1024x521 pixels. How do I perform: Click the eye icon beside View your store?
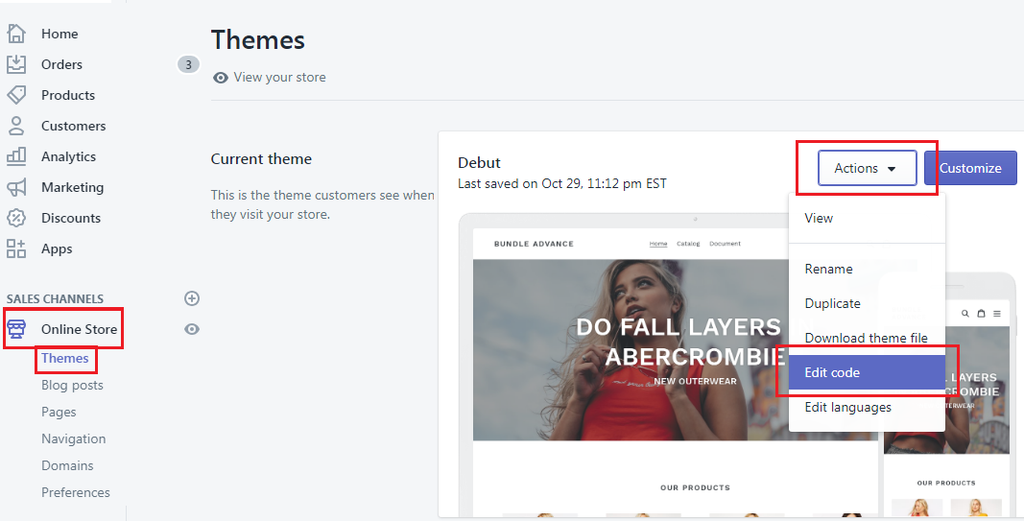tap(221, 78)
